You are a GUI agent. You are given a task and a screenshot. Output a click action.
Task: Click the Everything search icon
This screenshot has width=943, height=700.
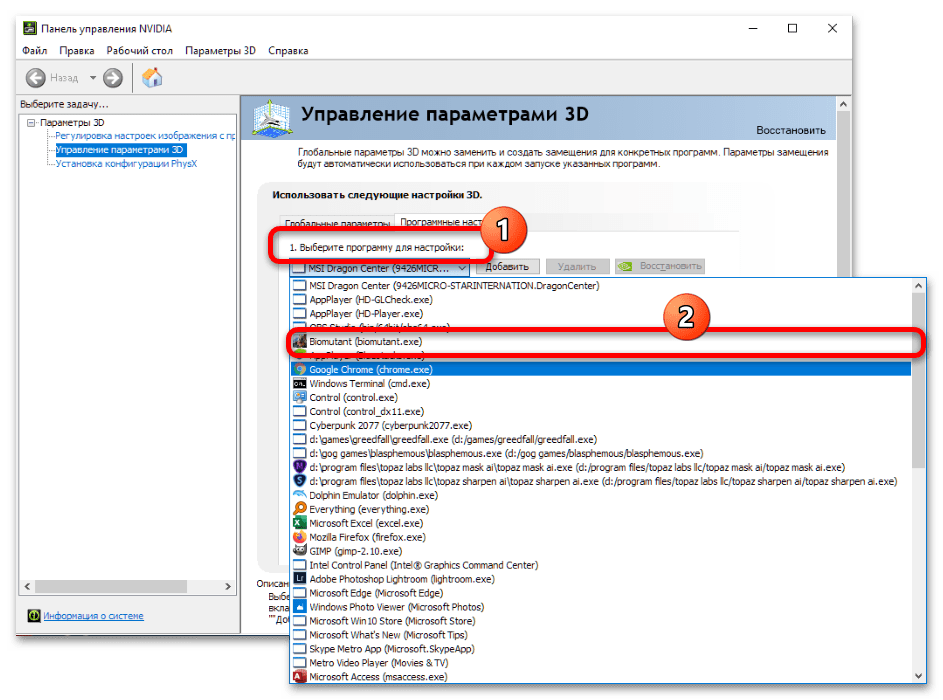tap(299, 509)
